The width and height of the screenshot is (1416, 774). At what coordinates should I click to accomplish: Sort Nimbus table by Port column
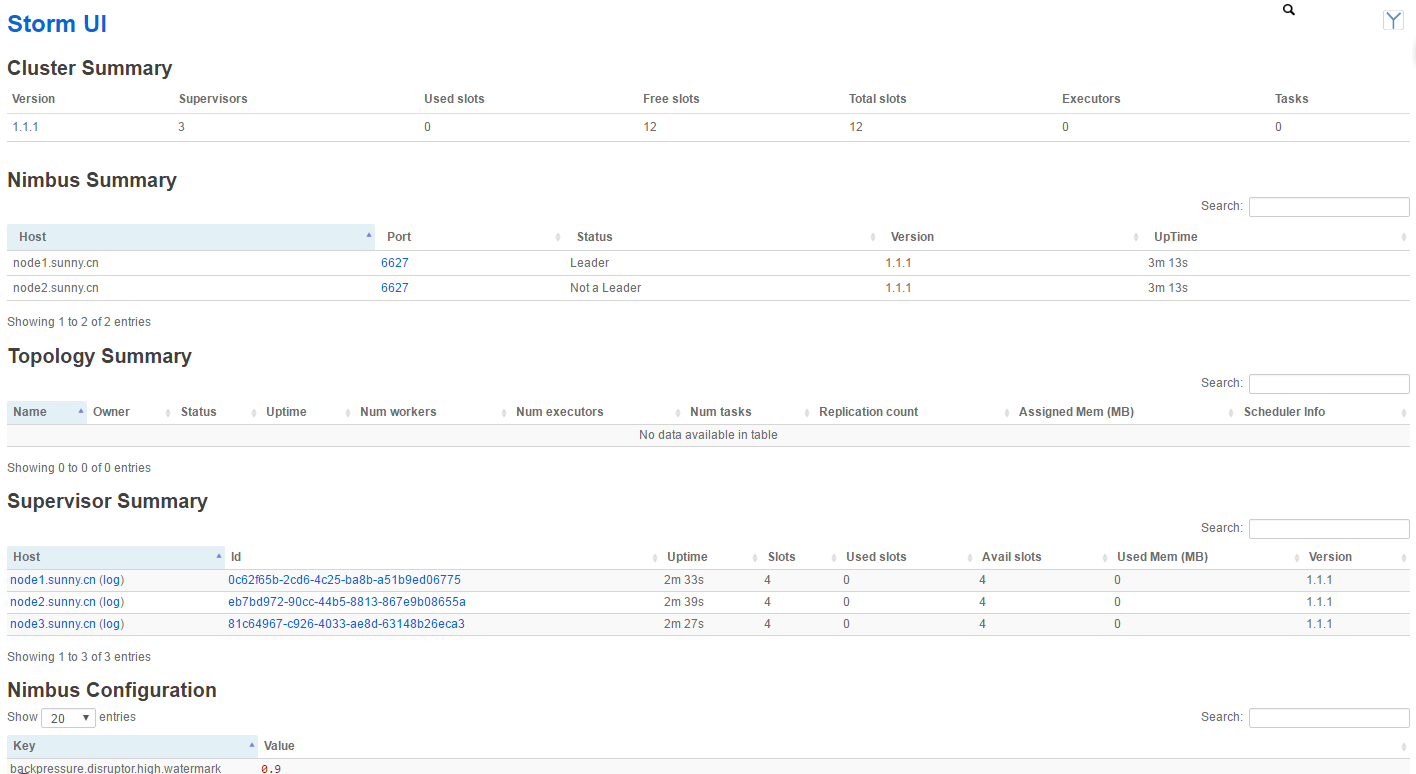pyautogui.click(x=470, y=237)
